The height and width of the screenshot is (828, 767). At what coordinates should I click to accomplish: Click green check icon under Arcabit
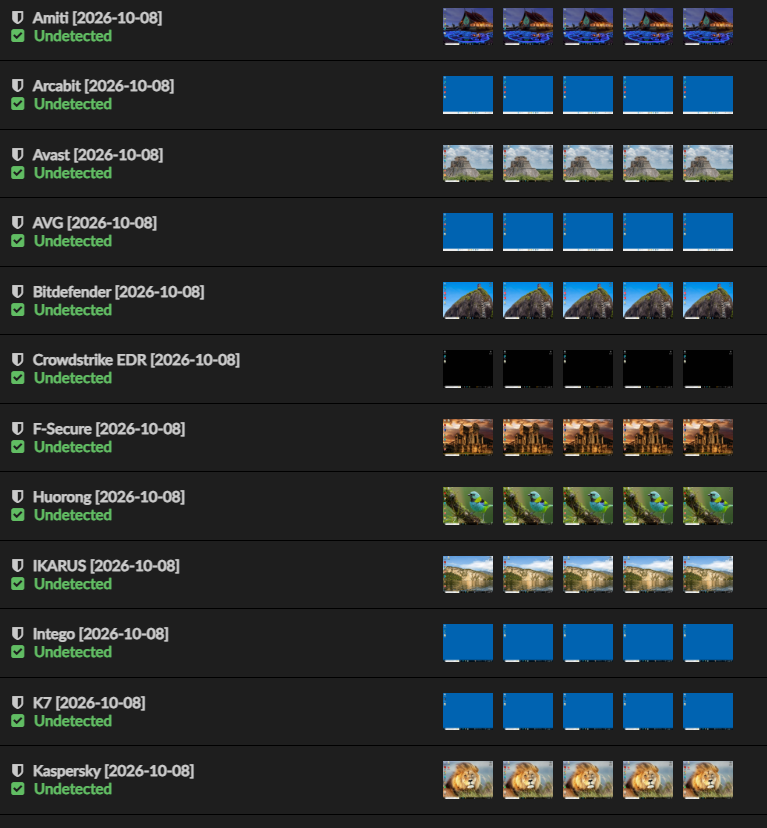17,104
